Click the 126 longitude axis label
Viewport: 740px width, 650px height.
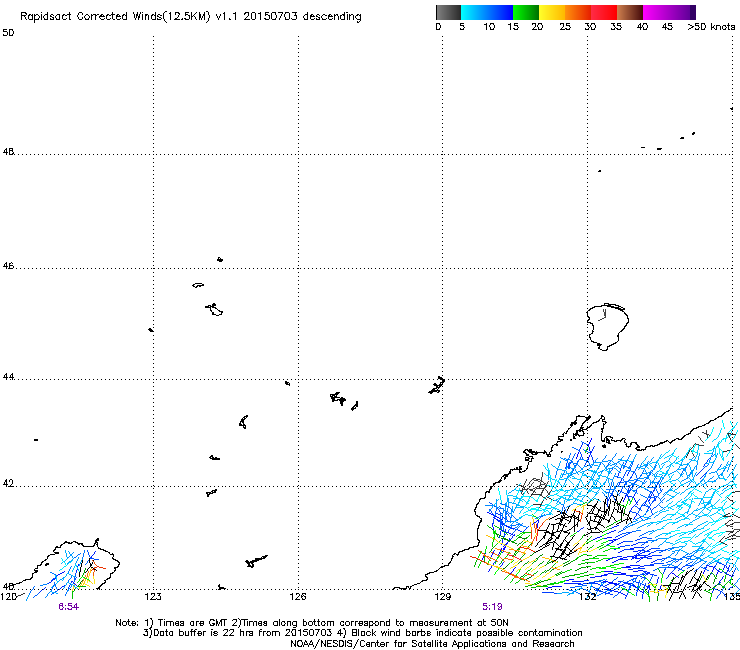(298, 597)
